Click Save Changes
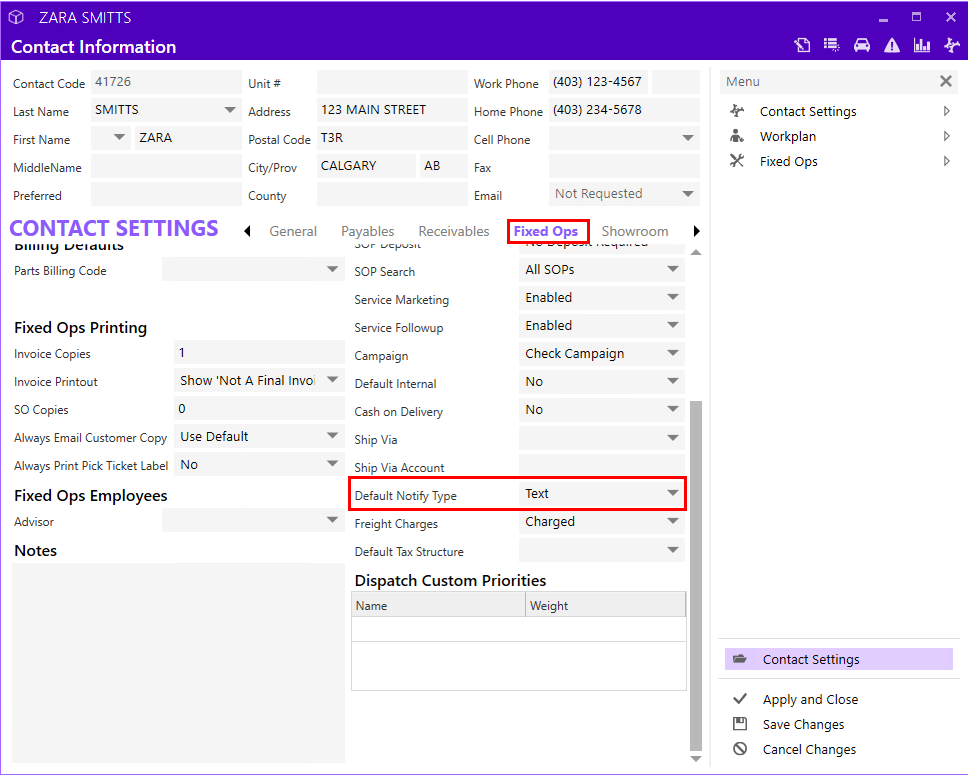The image size is (968, 775). [803, 724]
